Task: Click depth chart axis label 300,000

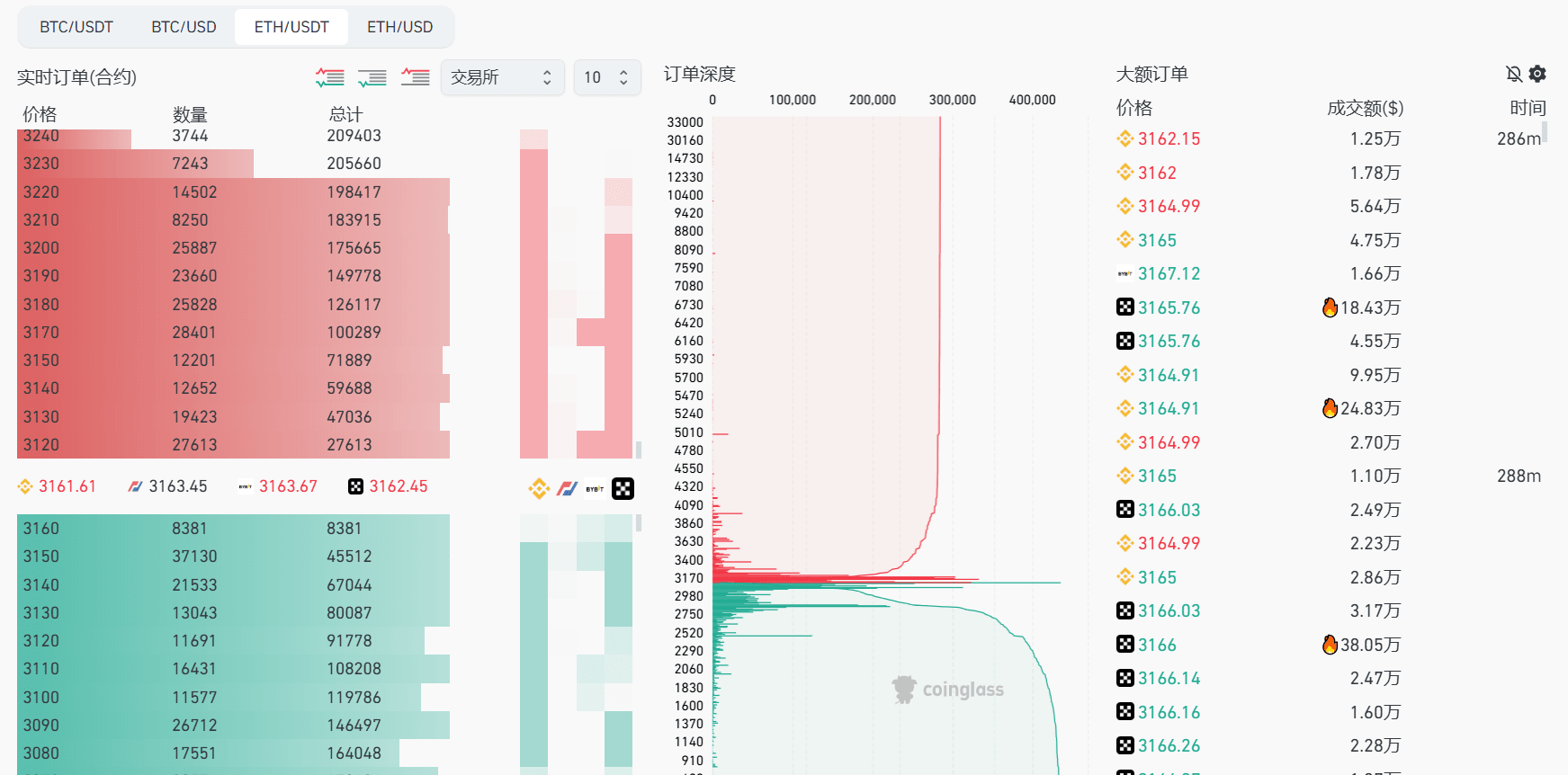Action: tap(953, 100)
